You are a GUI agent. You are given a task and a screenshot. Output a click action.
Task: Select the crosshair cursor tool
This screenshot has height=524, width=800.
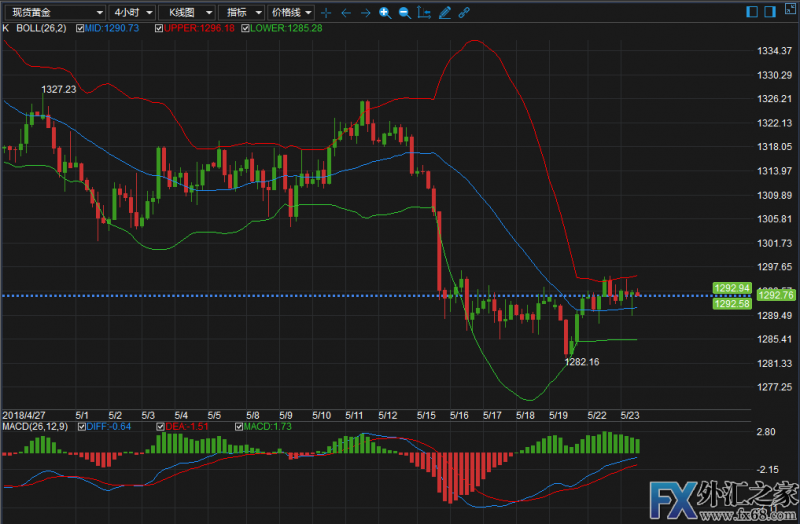tap(327, 13)
